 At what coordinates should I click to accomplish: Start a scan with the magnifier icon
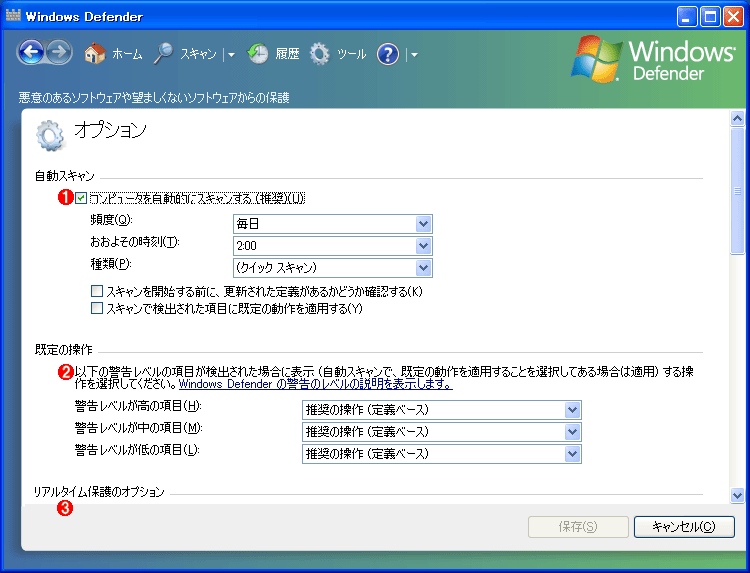pyautogui.click(x=163, y=54)
